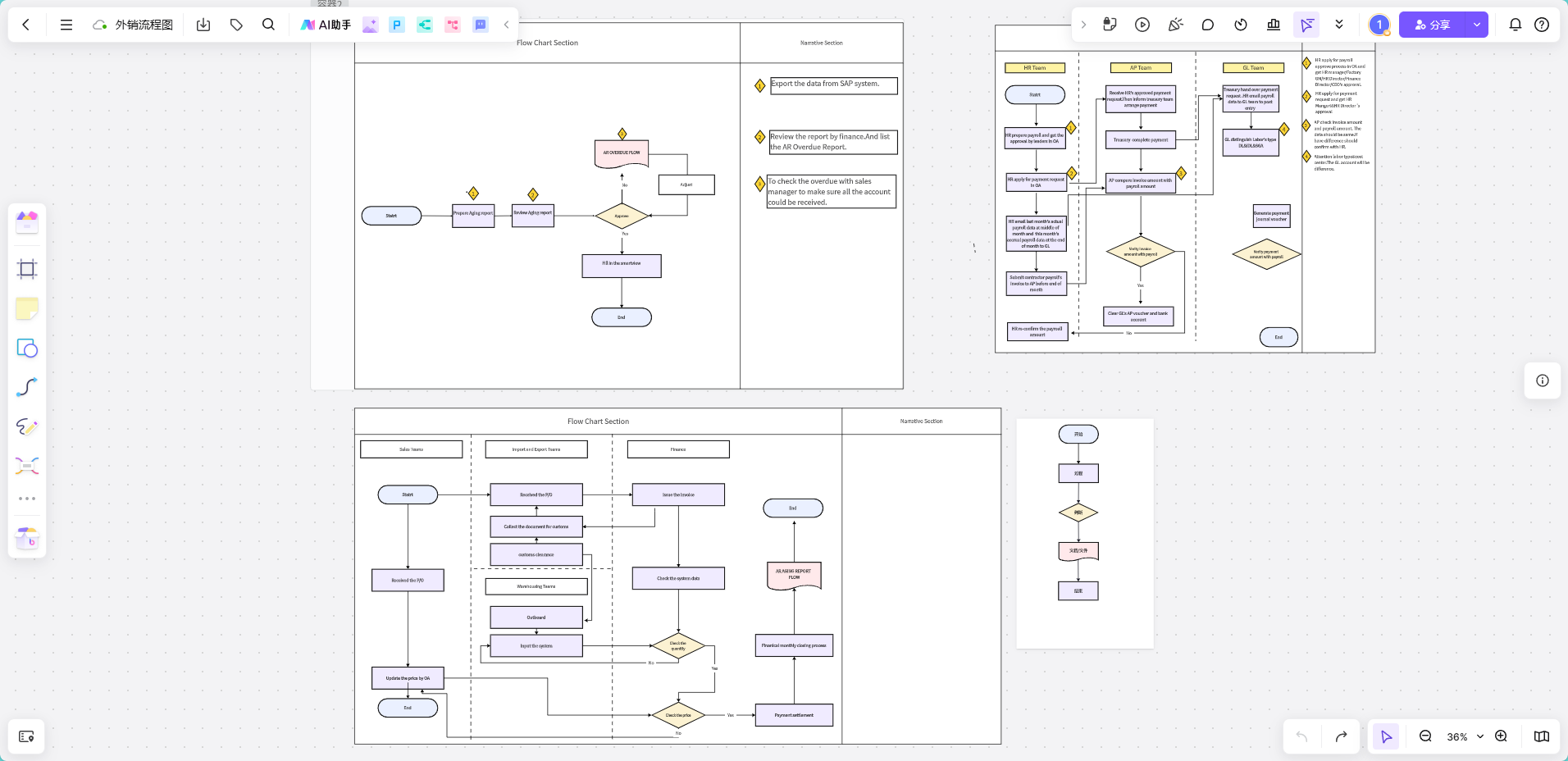Screen dimensions: 1568x761
Task: Redo the last action
Action: (1342, 736)
